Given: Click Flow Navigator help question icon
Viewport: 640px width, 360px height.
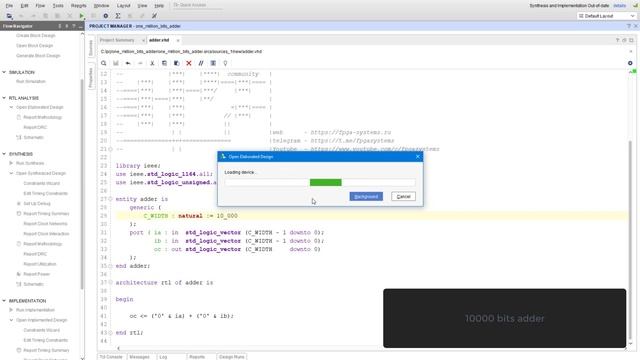Looking at the screenshot, I should pyautogui.click(x=74, y=26).
